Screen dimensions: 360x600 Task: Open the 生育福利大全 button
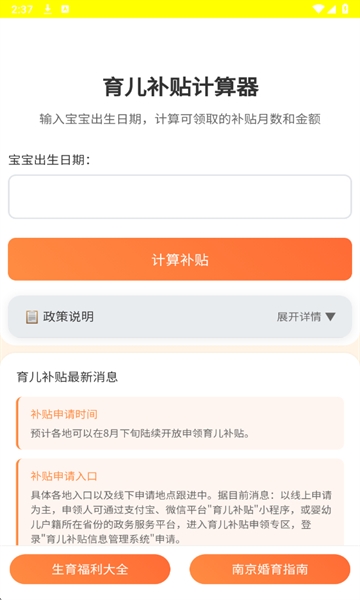(x=90, y=569)
